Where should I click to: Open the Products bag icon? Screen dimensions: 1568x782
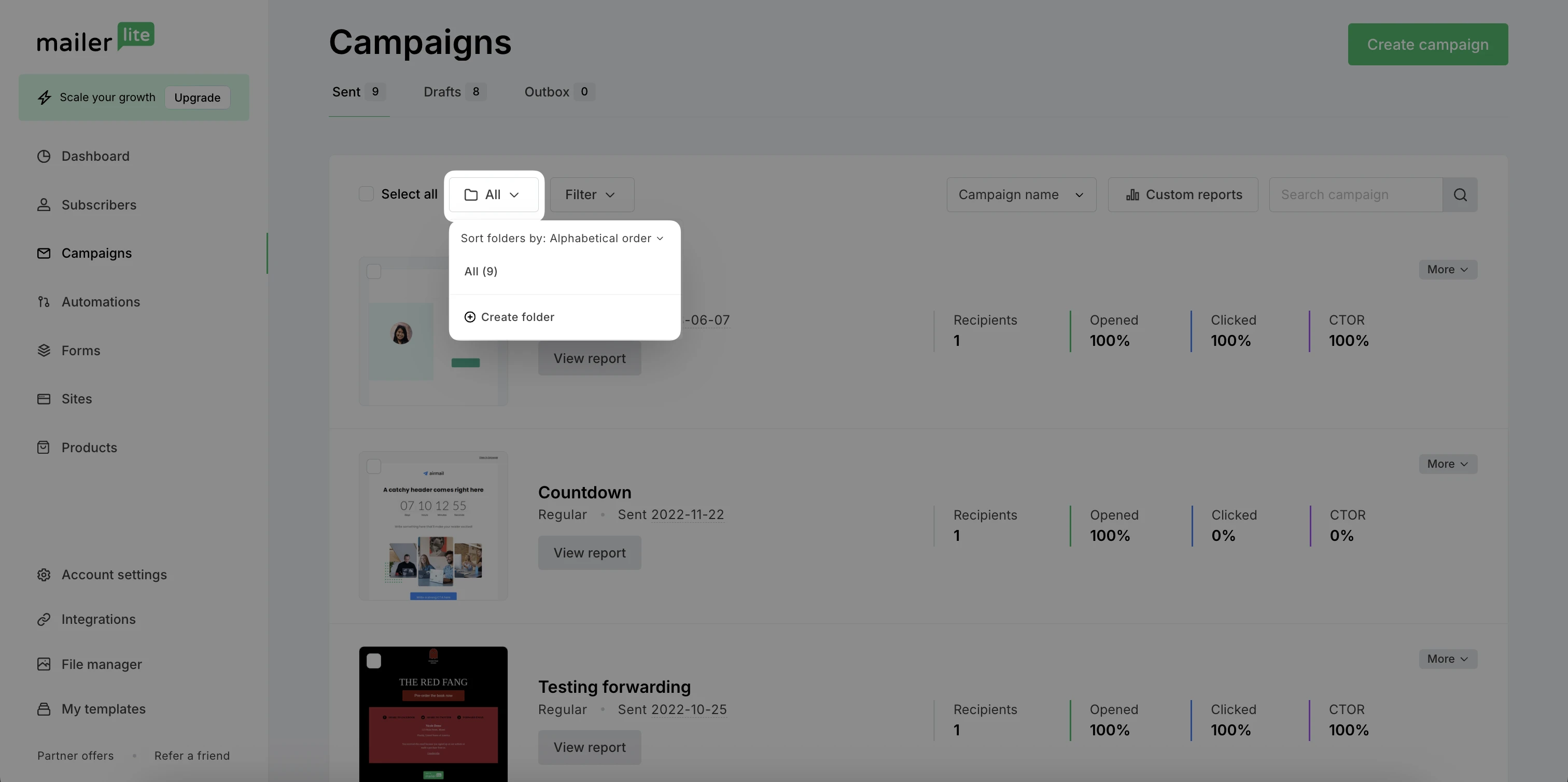pyautogui.click(x=44, y=448)
